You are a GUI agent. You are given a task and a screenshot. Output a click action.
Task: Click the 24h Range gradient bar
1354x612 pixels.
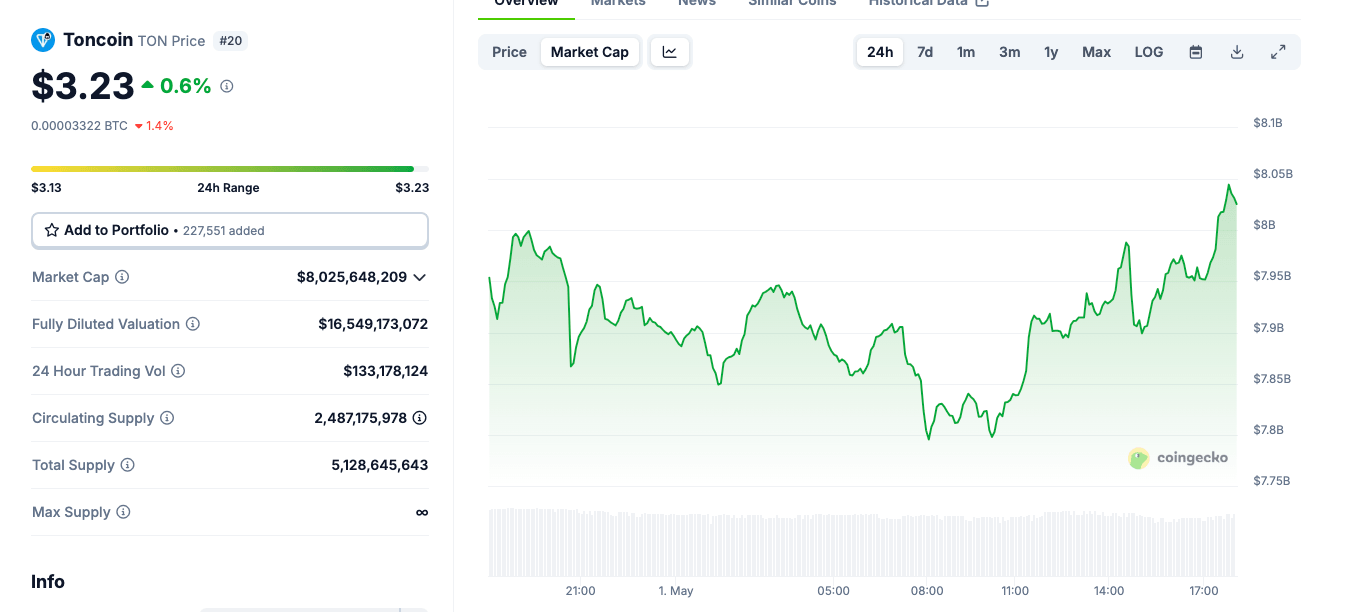click(229, 168)
